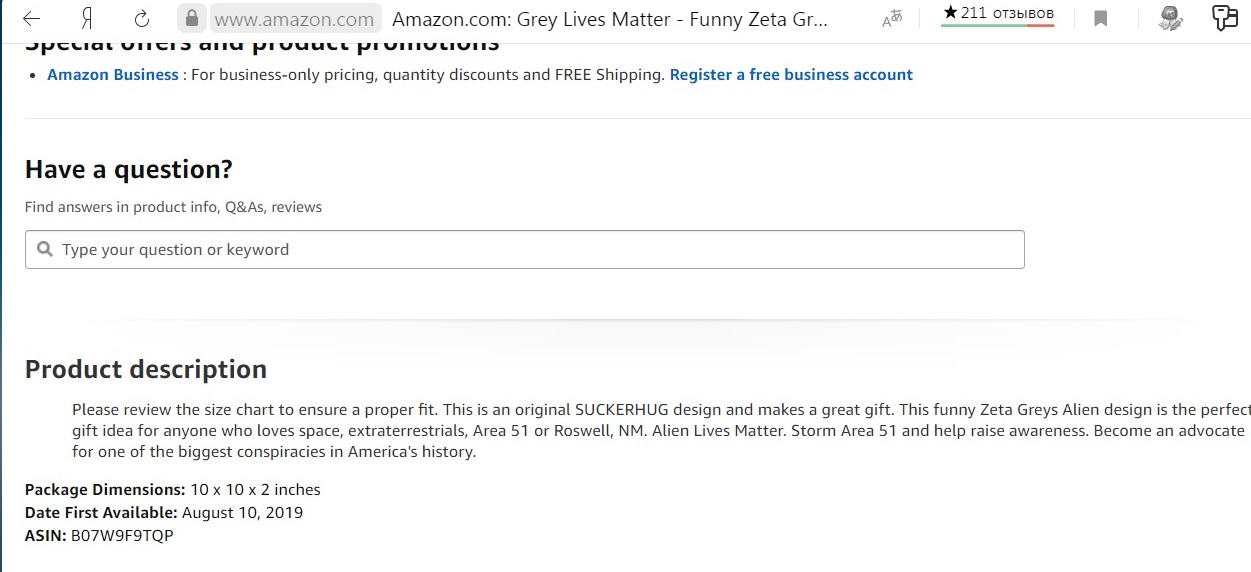
Task: Click the ASIN value B07W9F9TQP
Action: [x=122, y=536]
